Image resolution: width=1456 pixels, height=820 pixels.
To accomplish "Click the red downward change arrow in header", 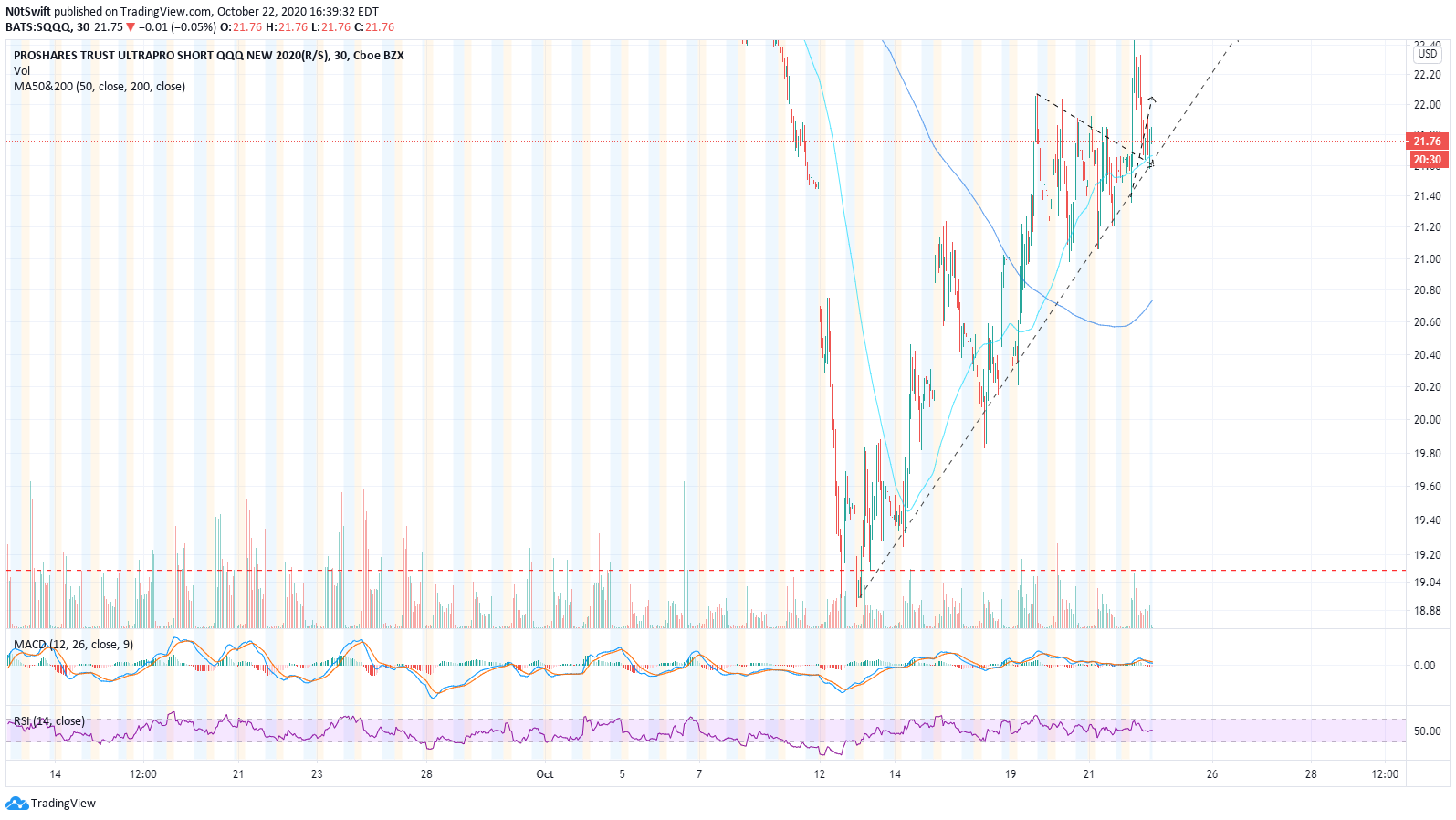I will (131, 27).
